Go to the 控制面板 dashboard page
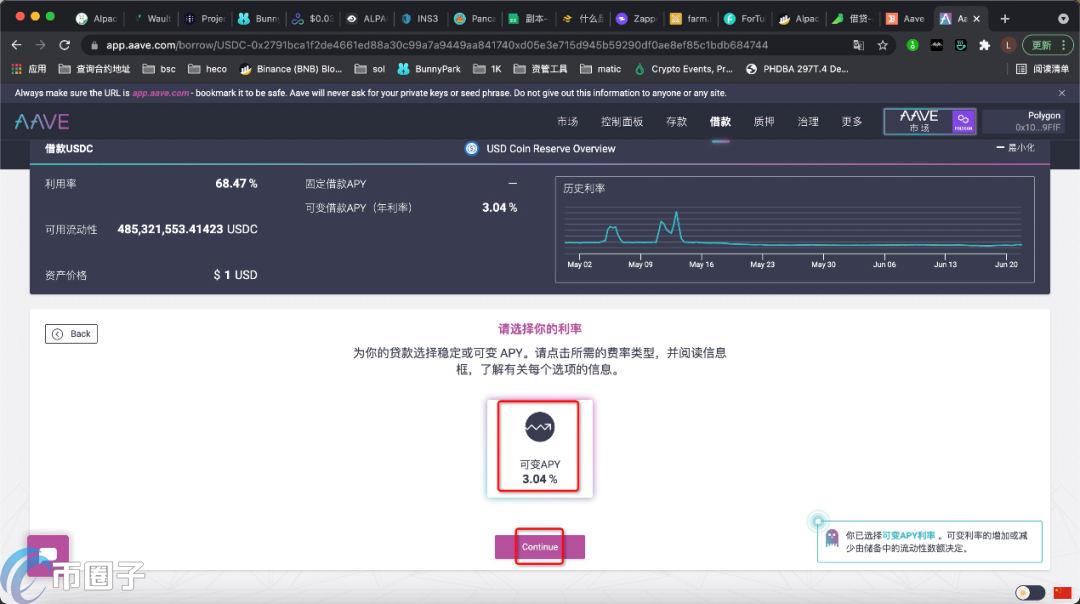The width and height of the screenshot is (1080, 604). [622, 122]
